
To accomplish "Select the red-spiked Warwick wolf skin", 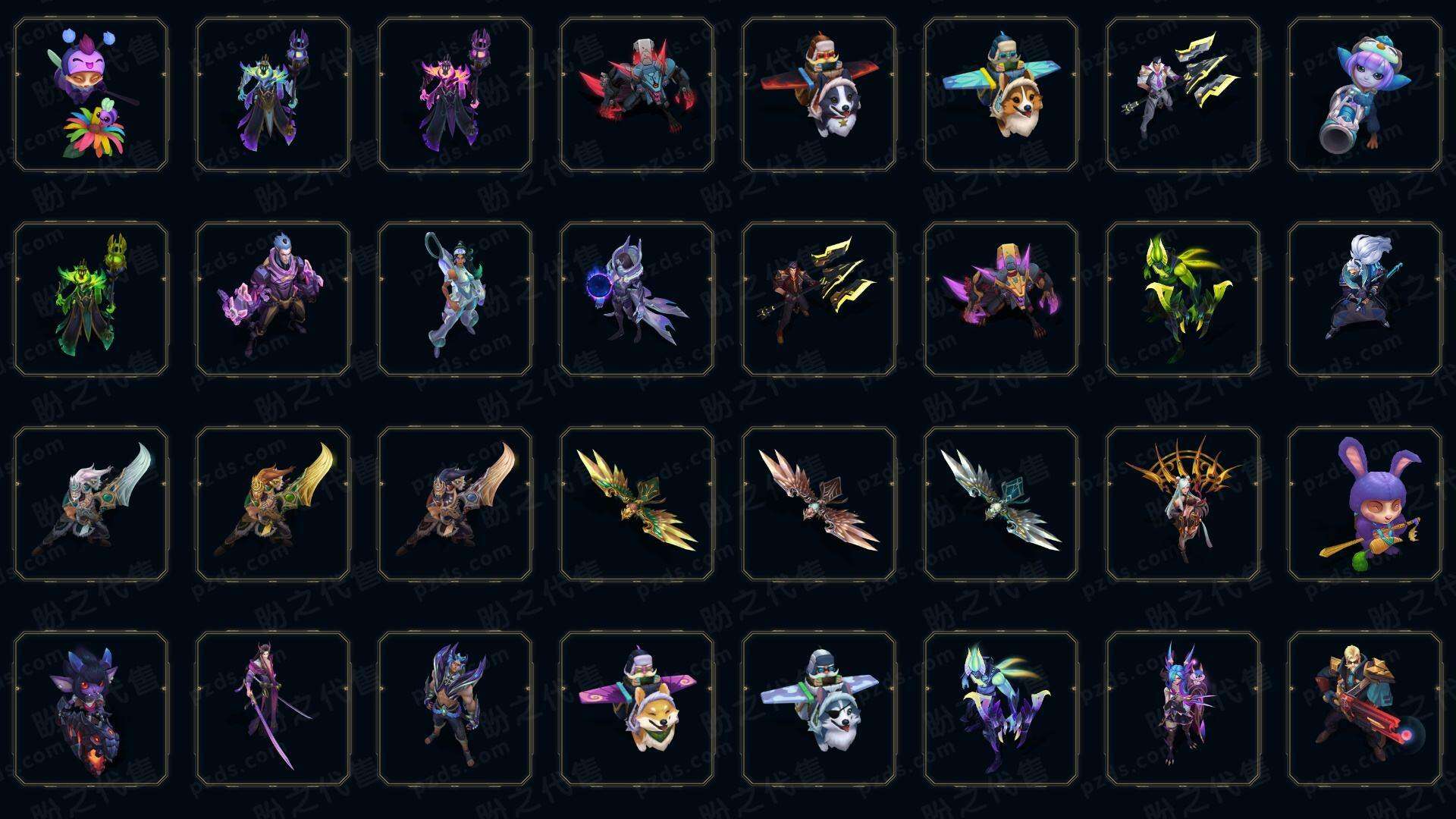I will coord(637,95).
